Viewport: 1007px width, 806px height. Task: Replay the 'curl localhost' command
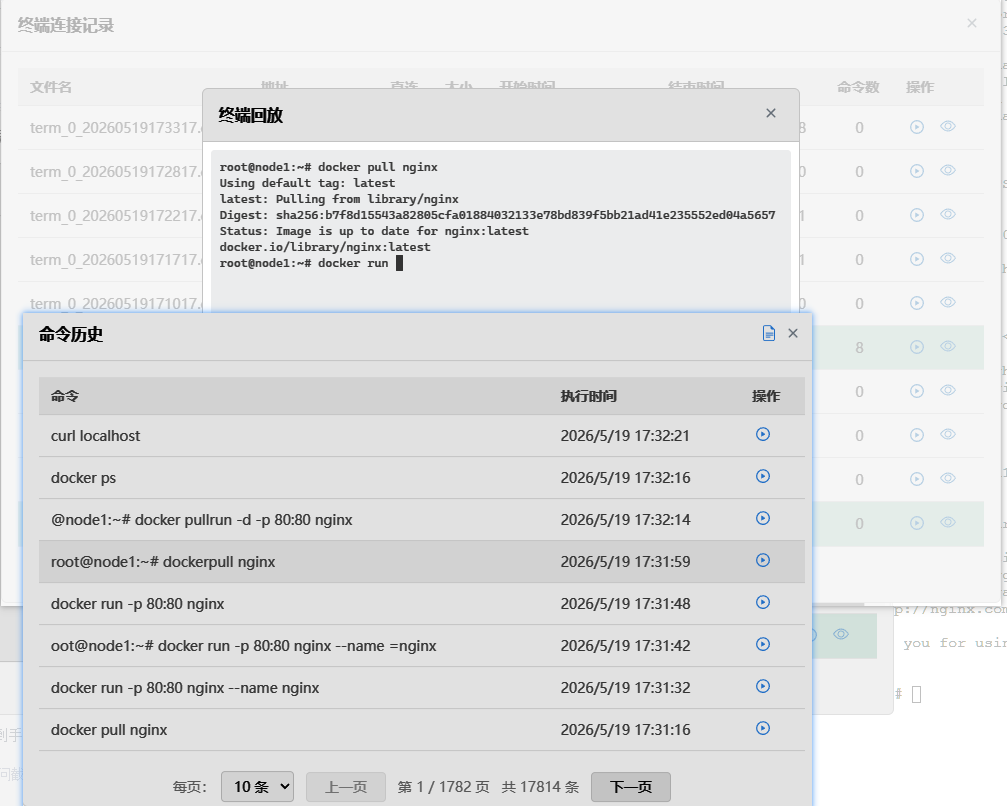click(762, 435)
